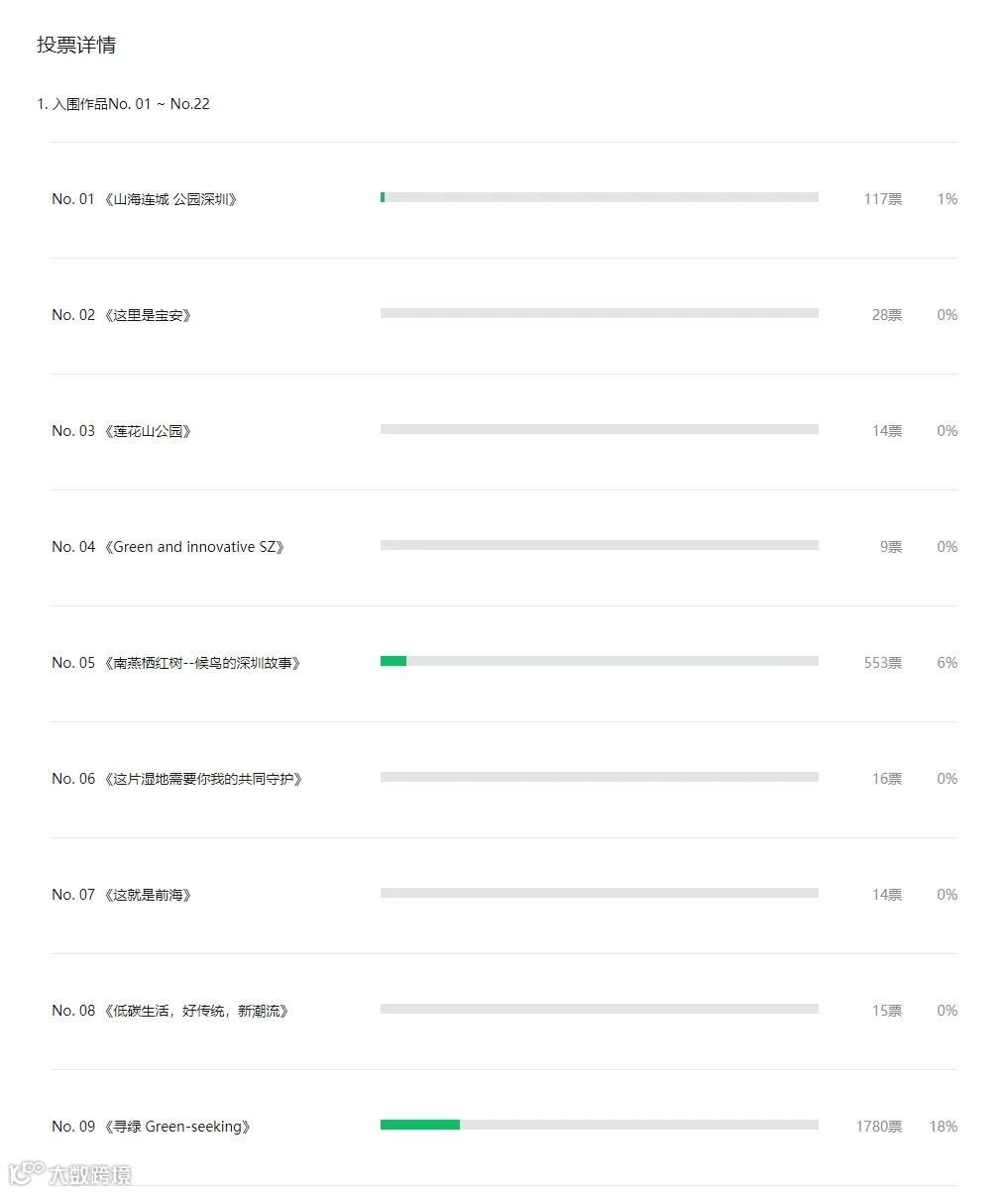Screen dimensions: 1008x1193
Task: Click the 117票 vote count
Action: [x=882, y=199]
